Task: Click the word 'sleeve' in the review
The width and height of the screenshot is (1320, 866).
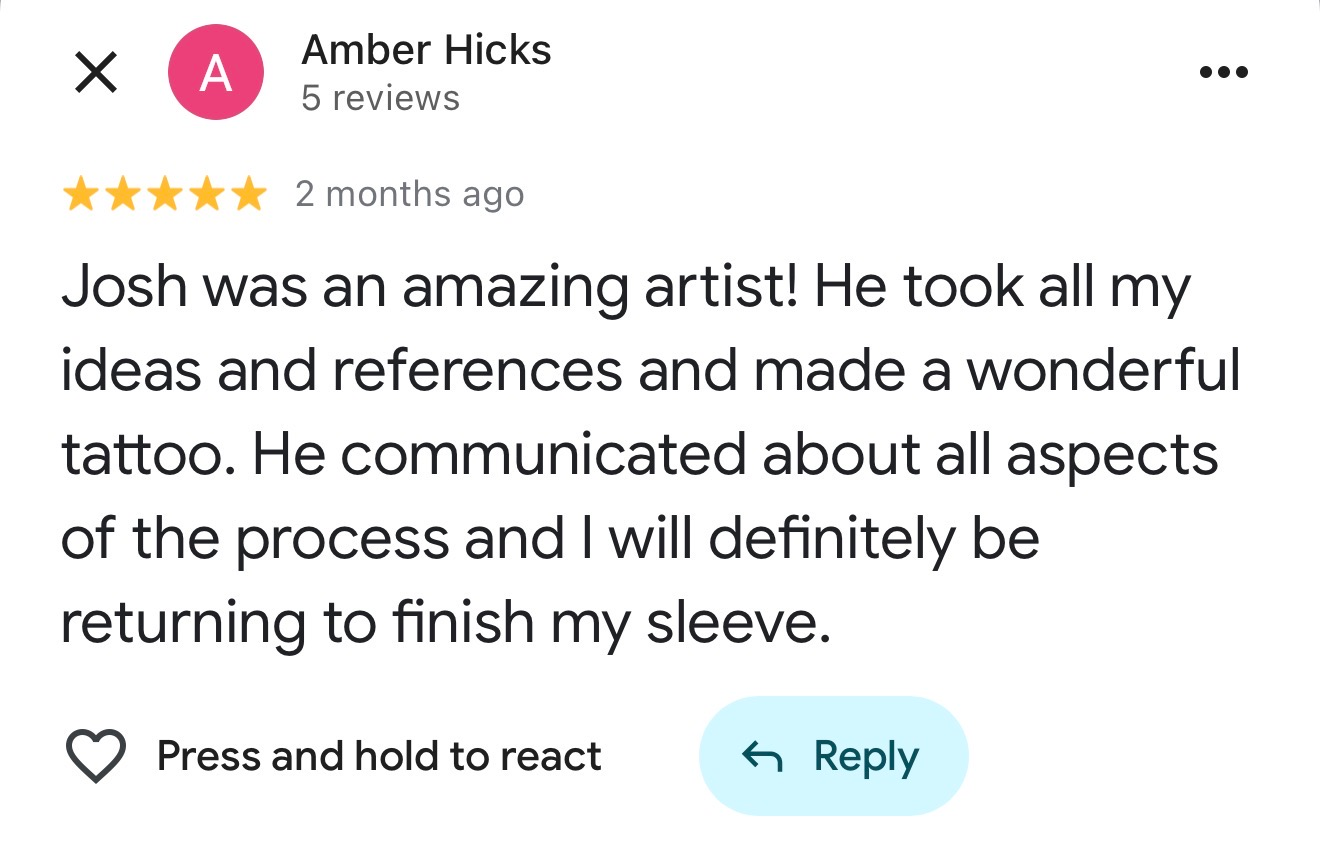Action: pyautogui.click(x=735, y=622)
